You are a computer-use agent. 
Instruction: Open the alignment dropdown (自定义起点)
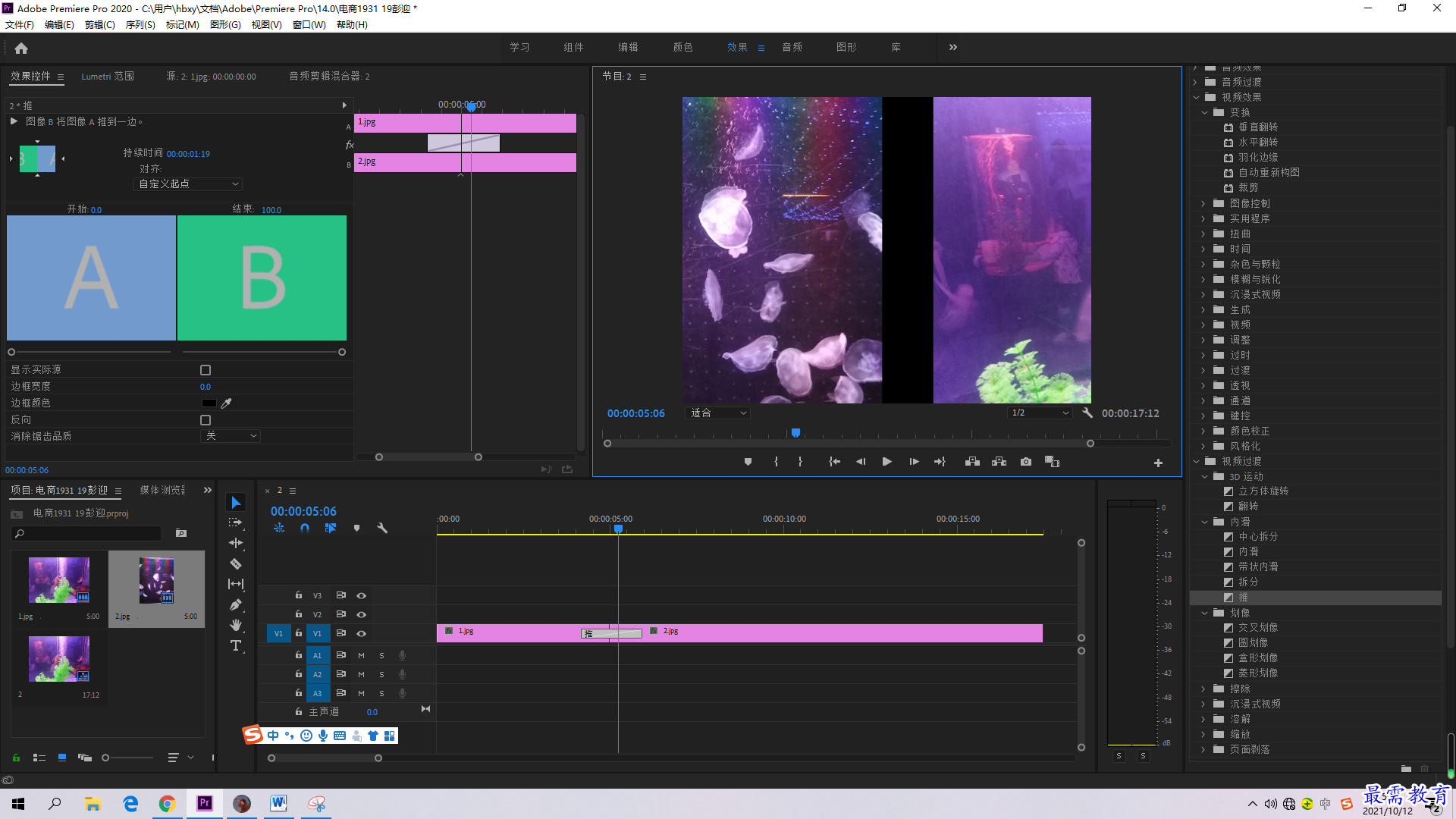187,184
